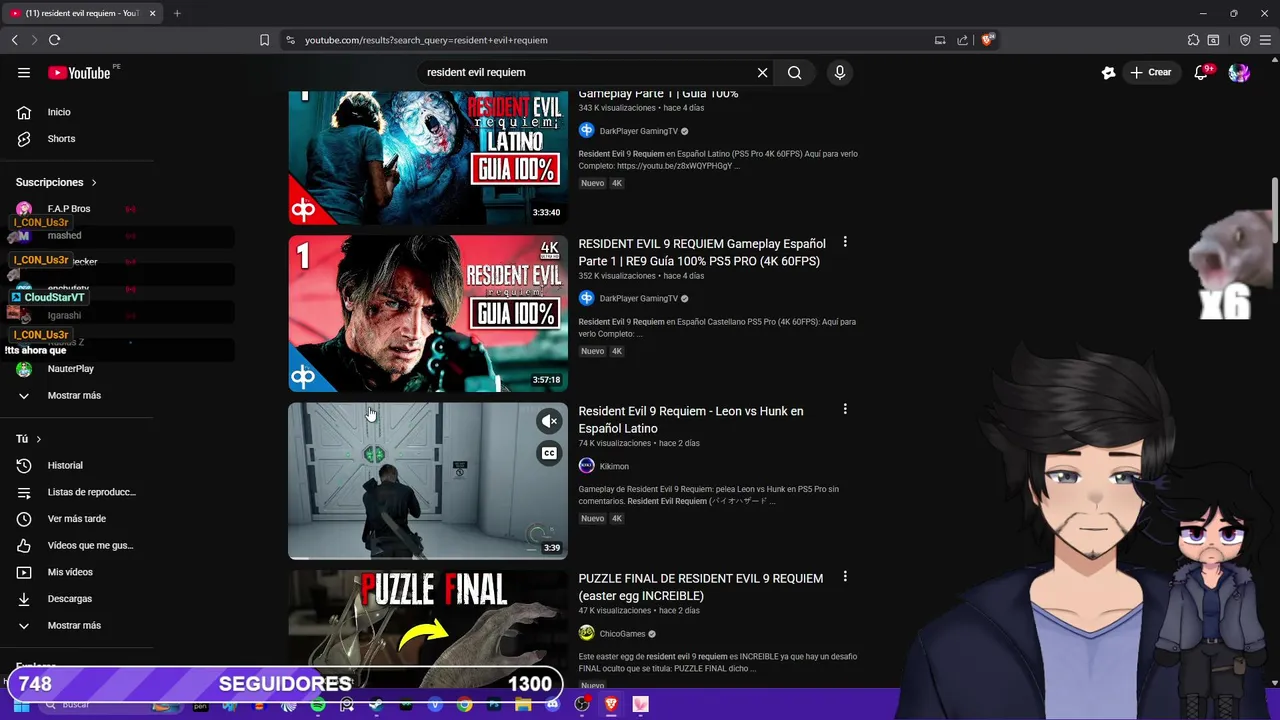Click the Crear button
The image size is (1280, 720).
pyautogui.click(x=1150, y=72)
